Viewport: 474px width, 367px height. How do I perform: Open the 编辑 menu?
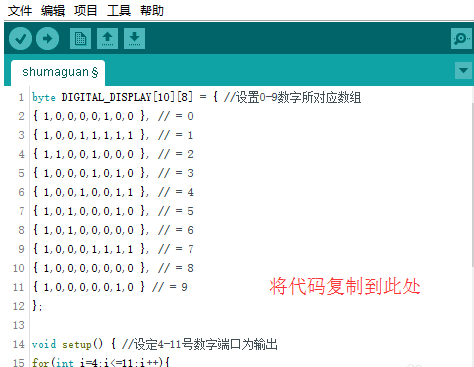[53, 11]
